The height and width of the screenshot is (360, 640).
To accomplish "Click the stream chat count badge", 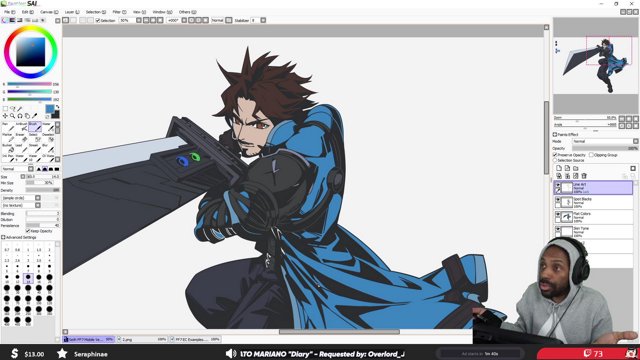I will point(593,353).
